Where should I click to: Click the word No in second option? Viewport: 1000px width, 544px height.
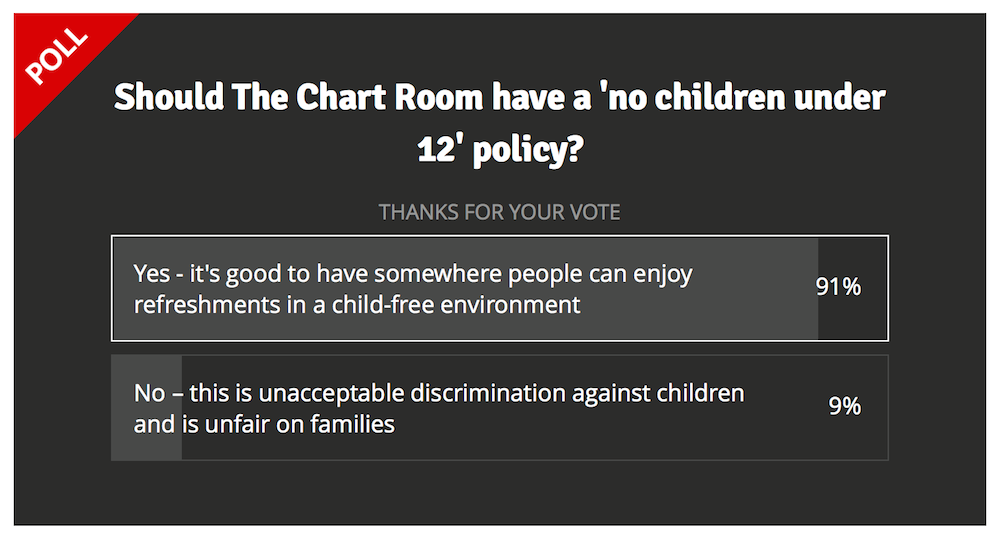pyautogui.click(x=150, y=393)
